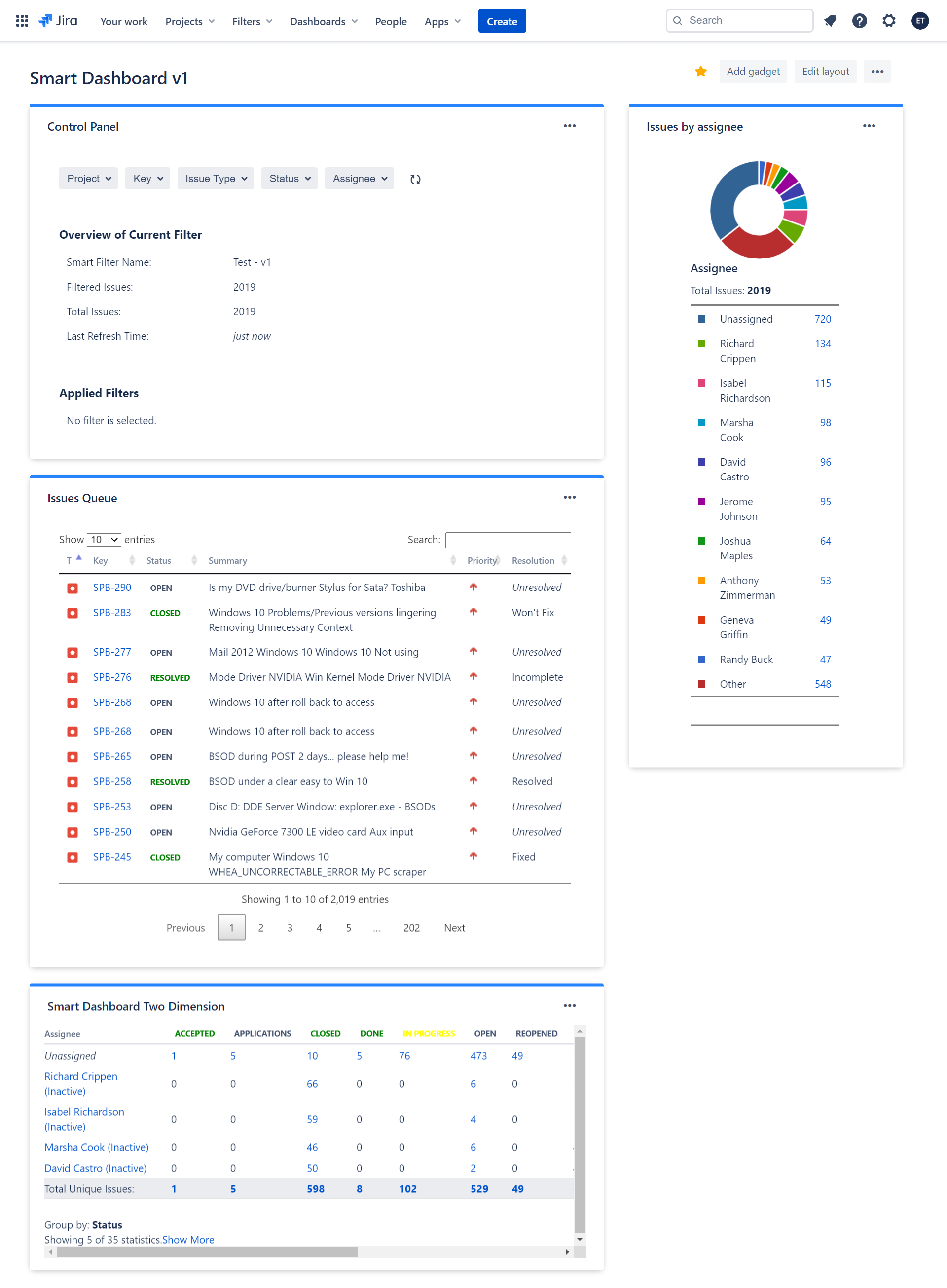This screenshot has width=947, height=1288.
Task: Expand the Status filter dropdown
Action: (x=289, y=178)
